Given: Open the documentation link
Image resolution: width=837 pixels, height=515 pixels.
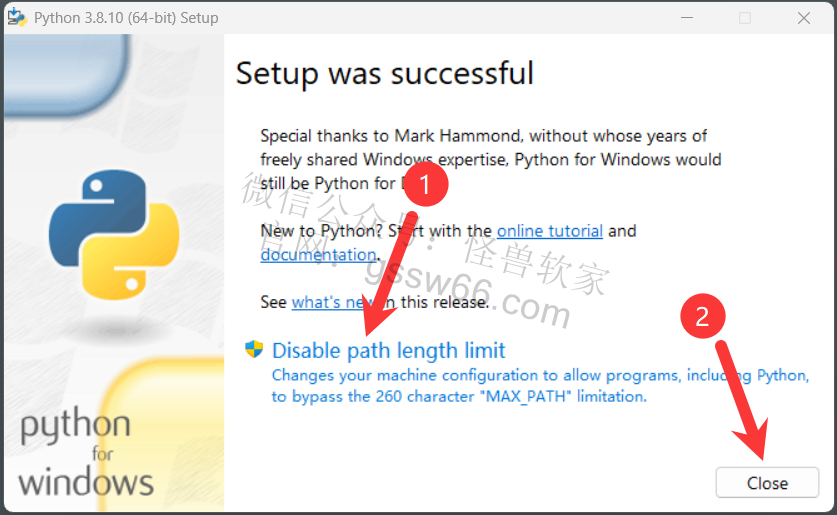Looking at the screenshot, I should pos(319,255).
